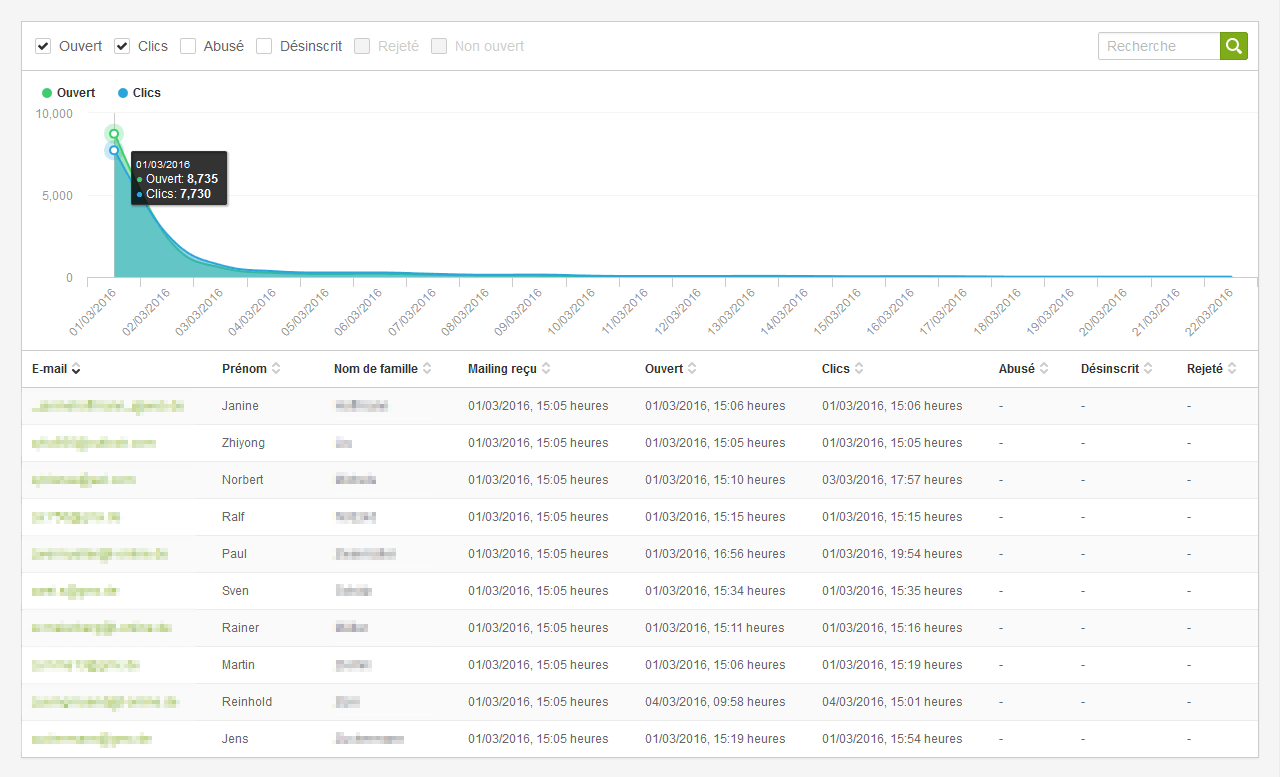Screen dimensions: 1280x777
Task: Click the 10/03/2016 axis date label
Action: click(x=570, y=312)
